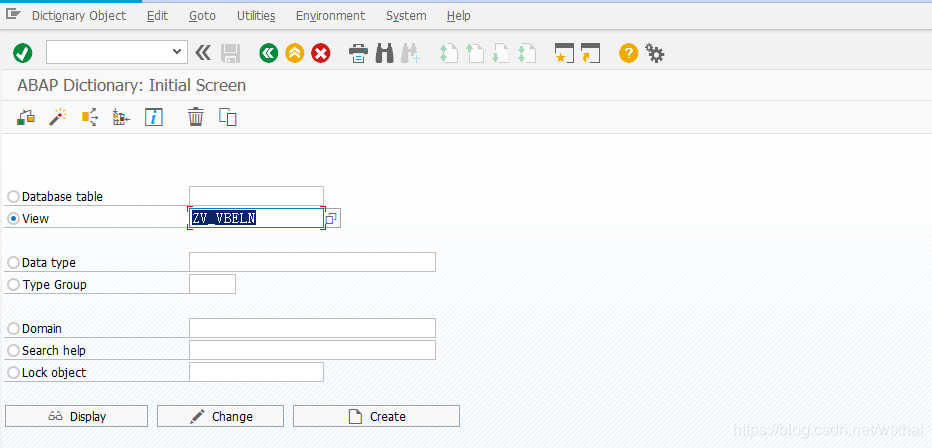Open the command field dropdown

(177, 52)
